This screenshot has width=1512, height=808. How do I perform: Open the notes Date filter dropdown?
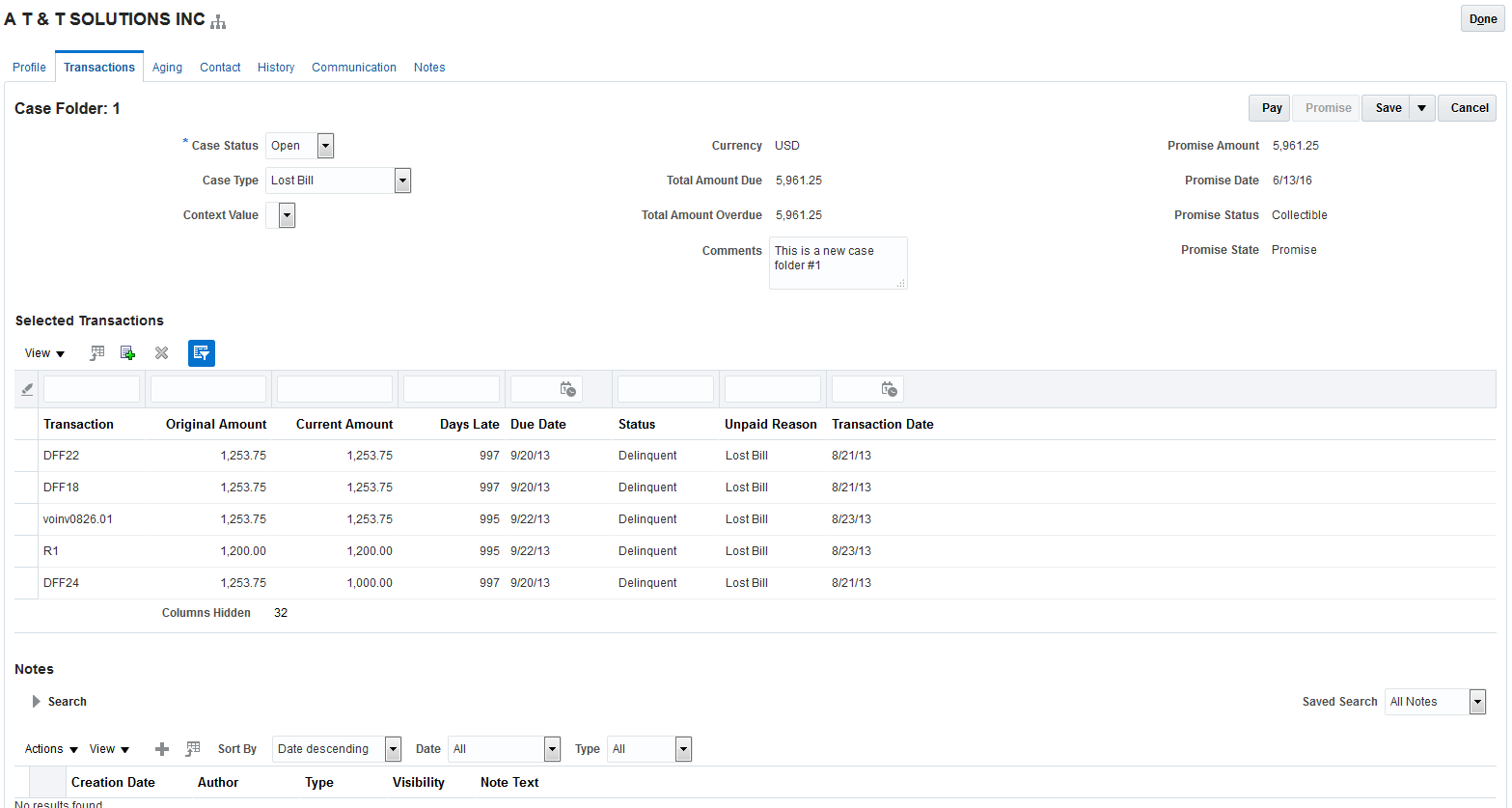(552, 749)
